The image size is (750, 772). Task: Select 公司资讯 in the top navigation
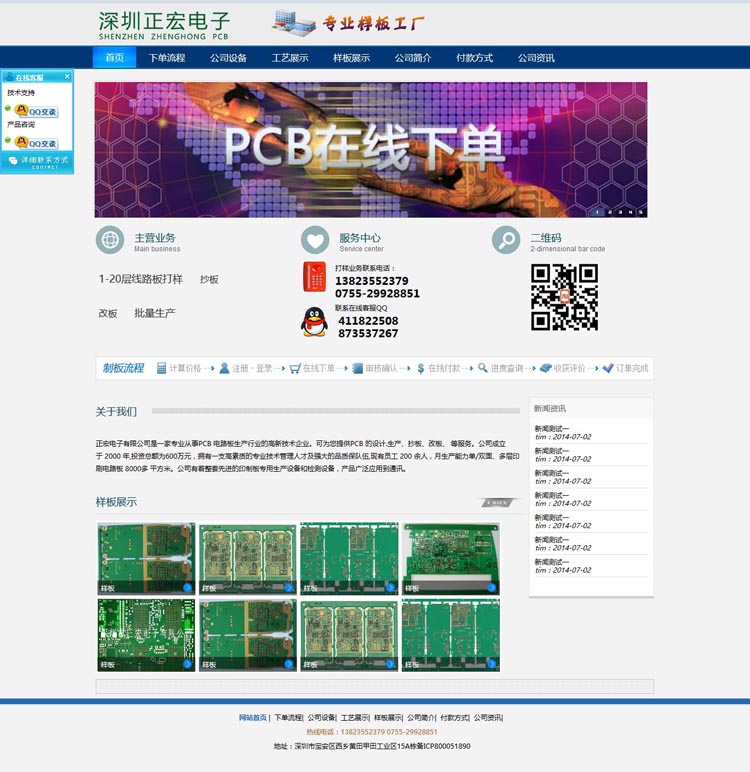[536, 58]
